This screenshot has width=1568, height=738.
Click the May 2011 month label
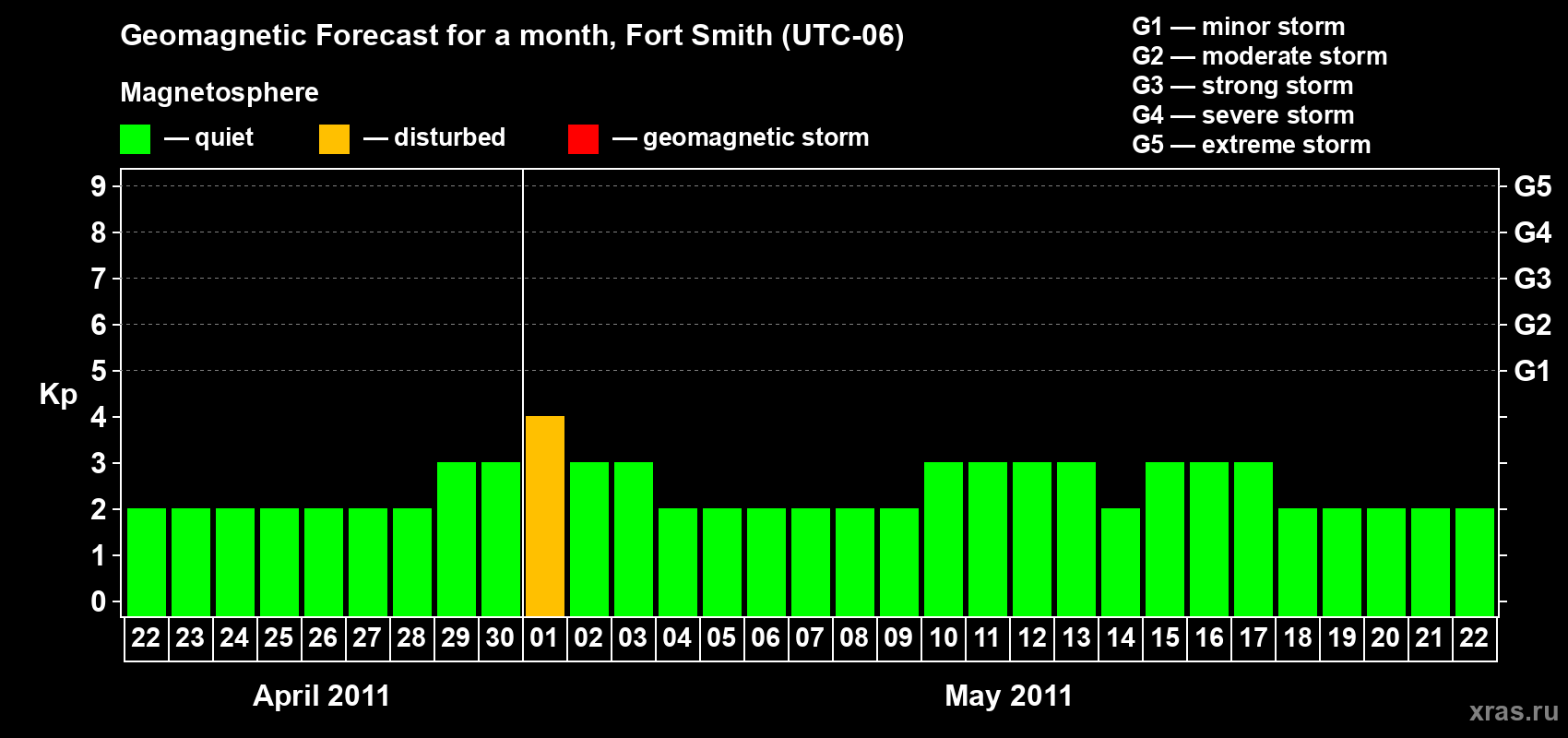[1009, 696]
